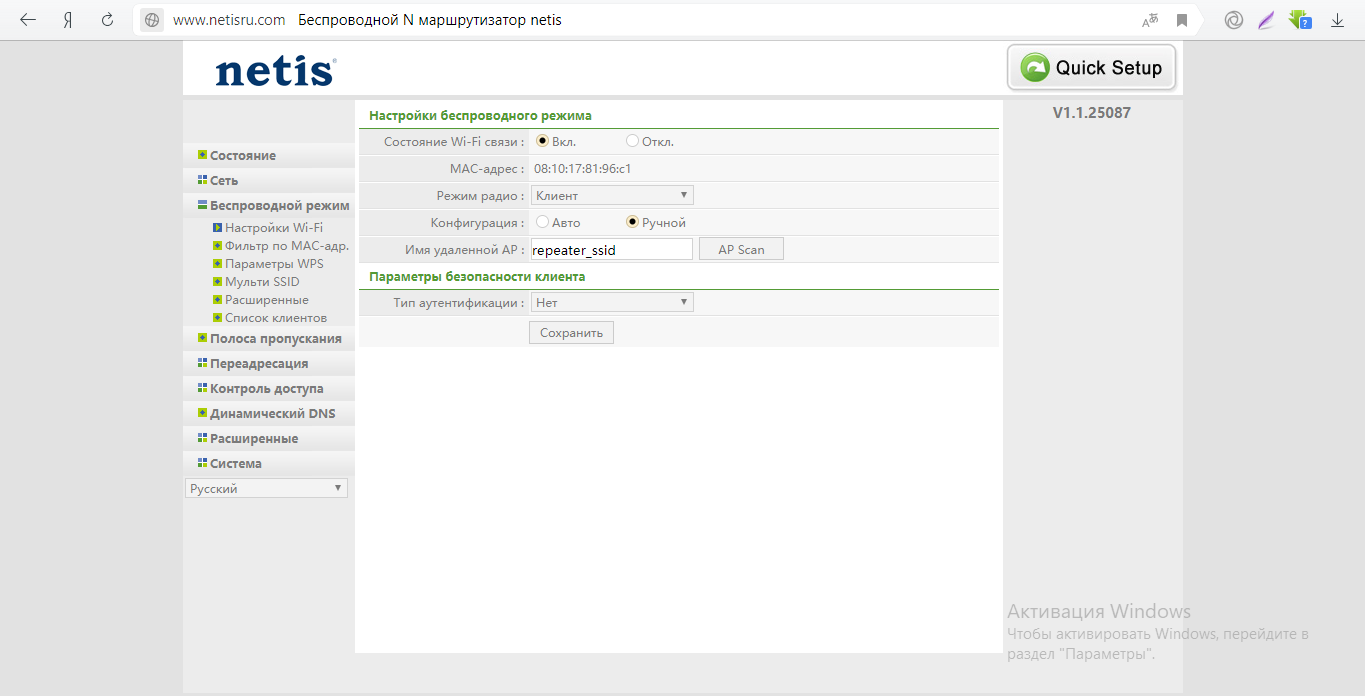
Task: Open Фильтр по МАС-адр. submenu item
Action: [x=287, y=246]
